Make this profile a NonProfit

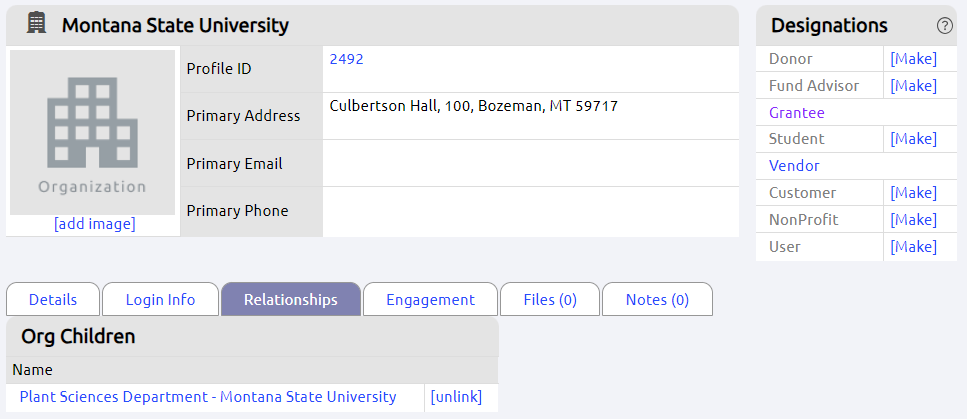click(913, 220)
